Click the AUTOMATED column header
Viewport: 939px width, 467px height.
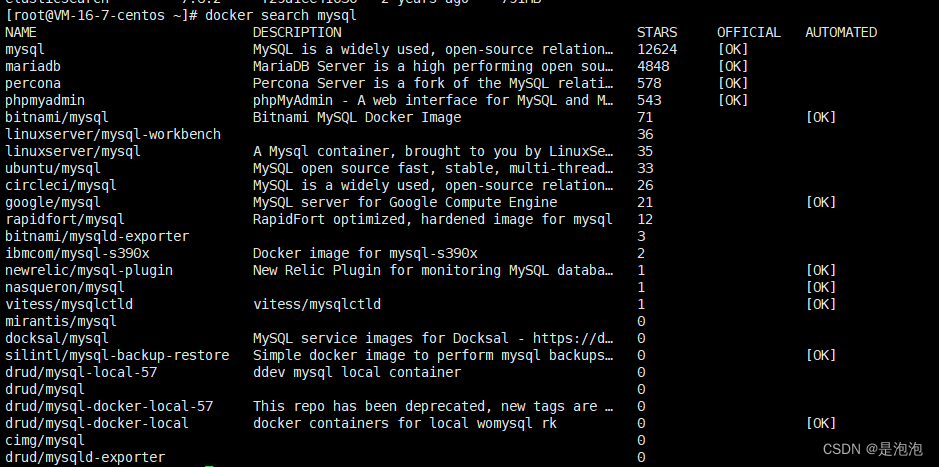[841, 32]
